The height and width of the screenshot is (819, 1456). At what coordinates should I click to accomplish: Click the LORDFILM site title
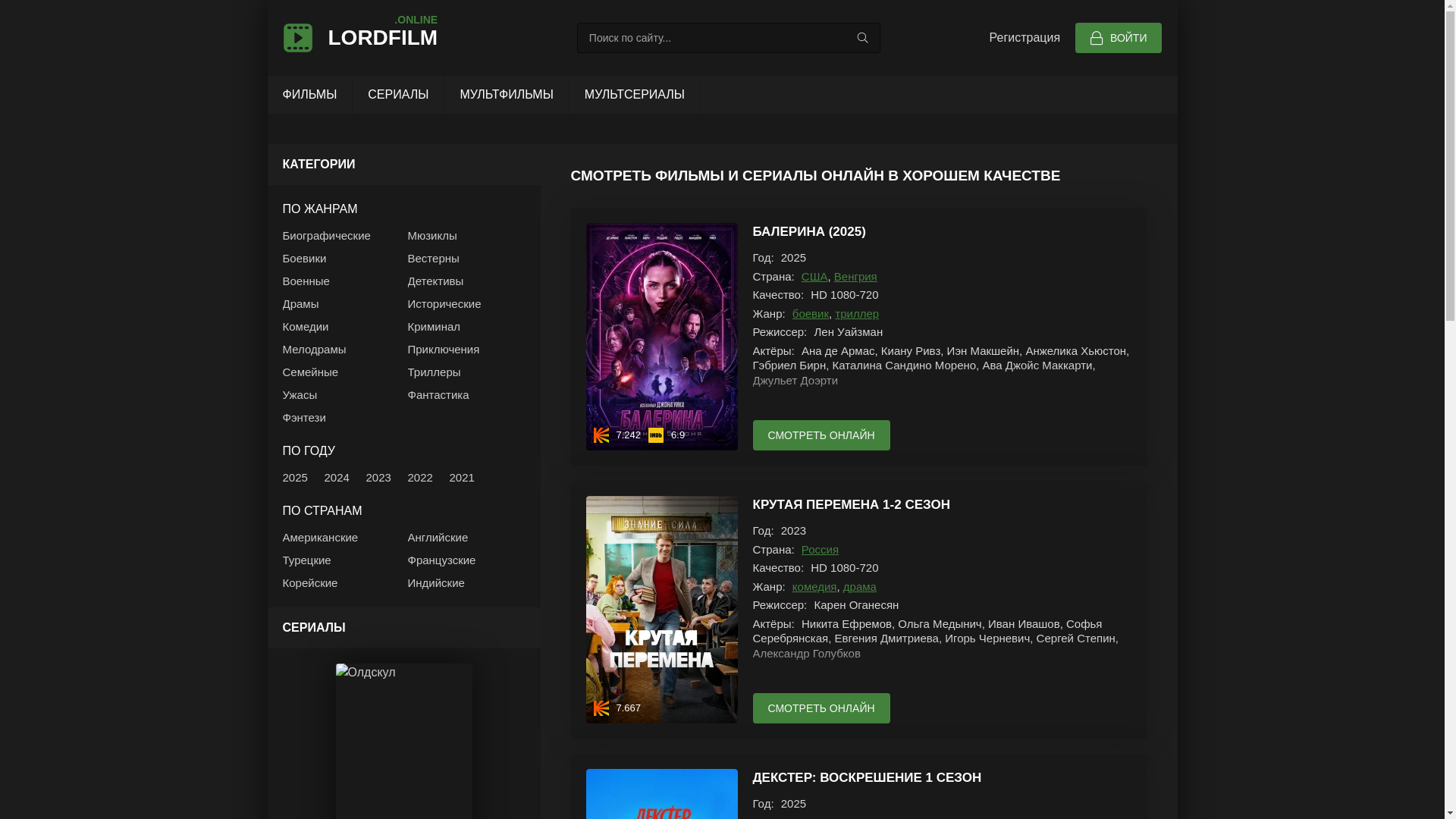pos(382,37)
